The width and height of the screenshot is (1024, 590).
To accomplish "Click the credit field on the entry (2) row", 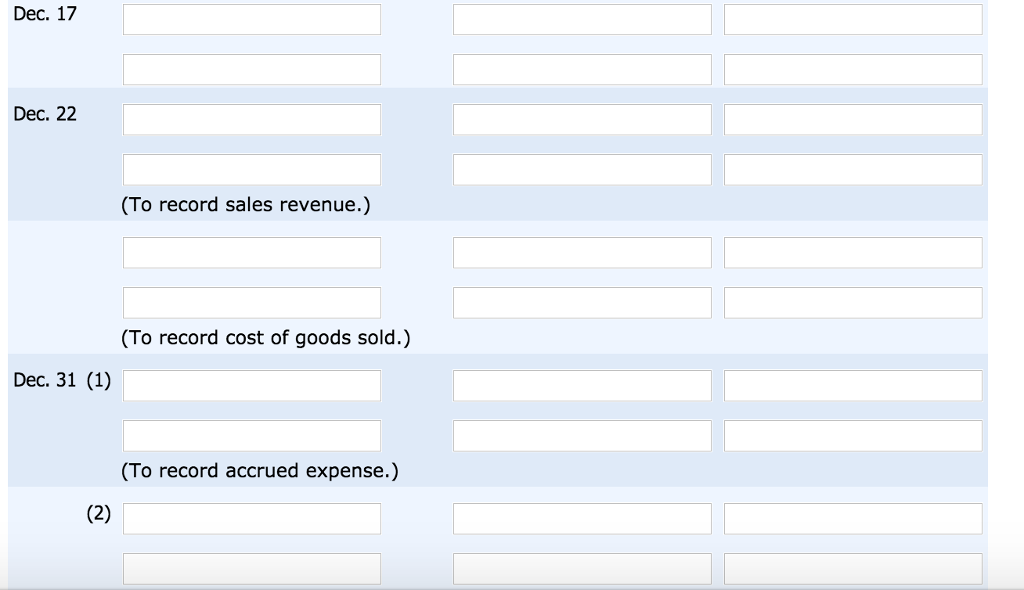I will (x=852, y=517).
